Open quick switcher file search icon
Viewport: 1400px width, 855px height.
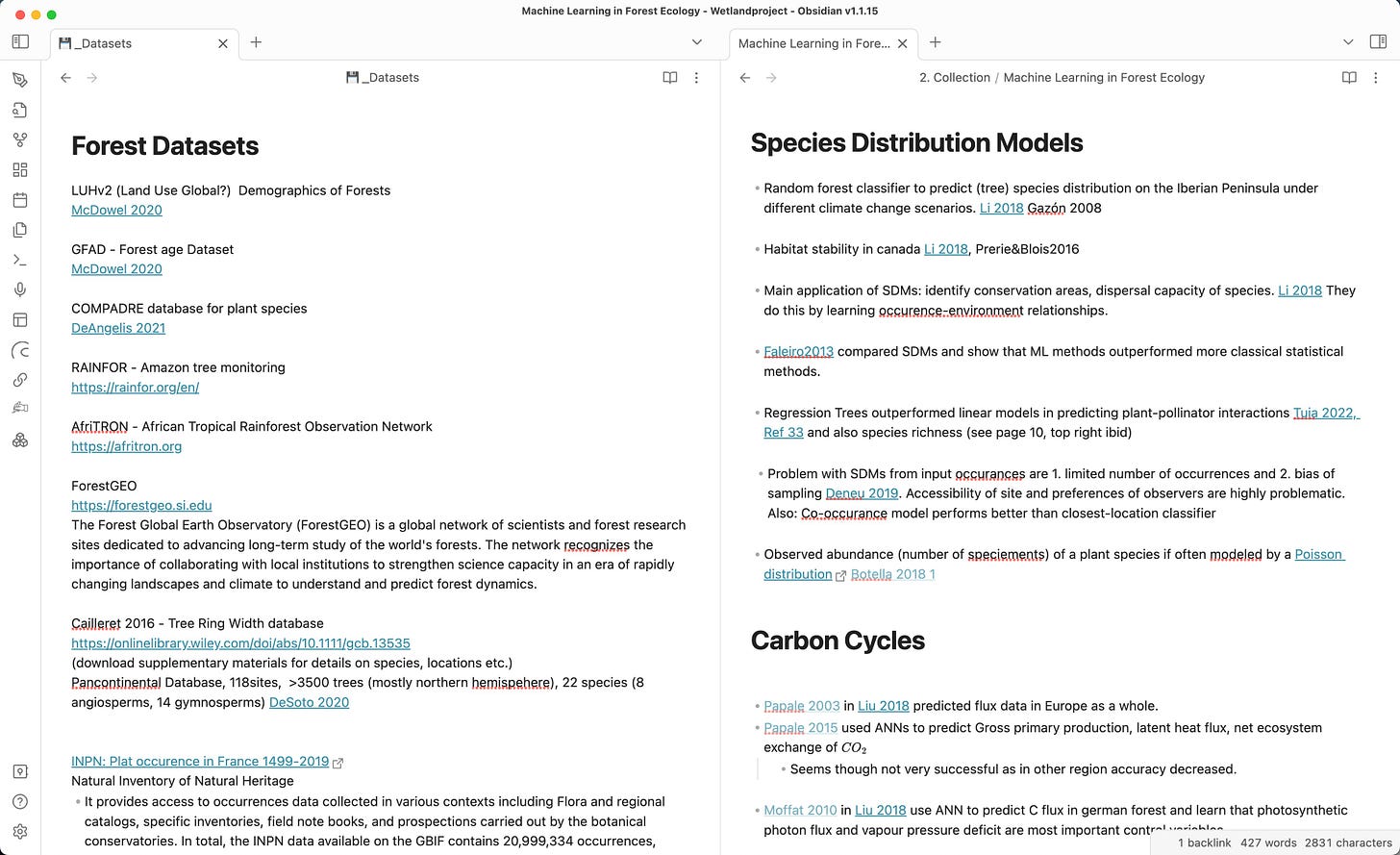pyautogui.click(x=20, y=110)
